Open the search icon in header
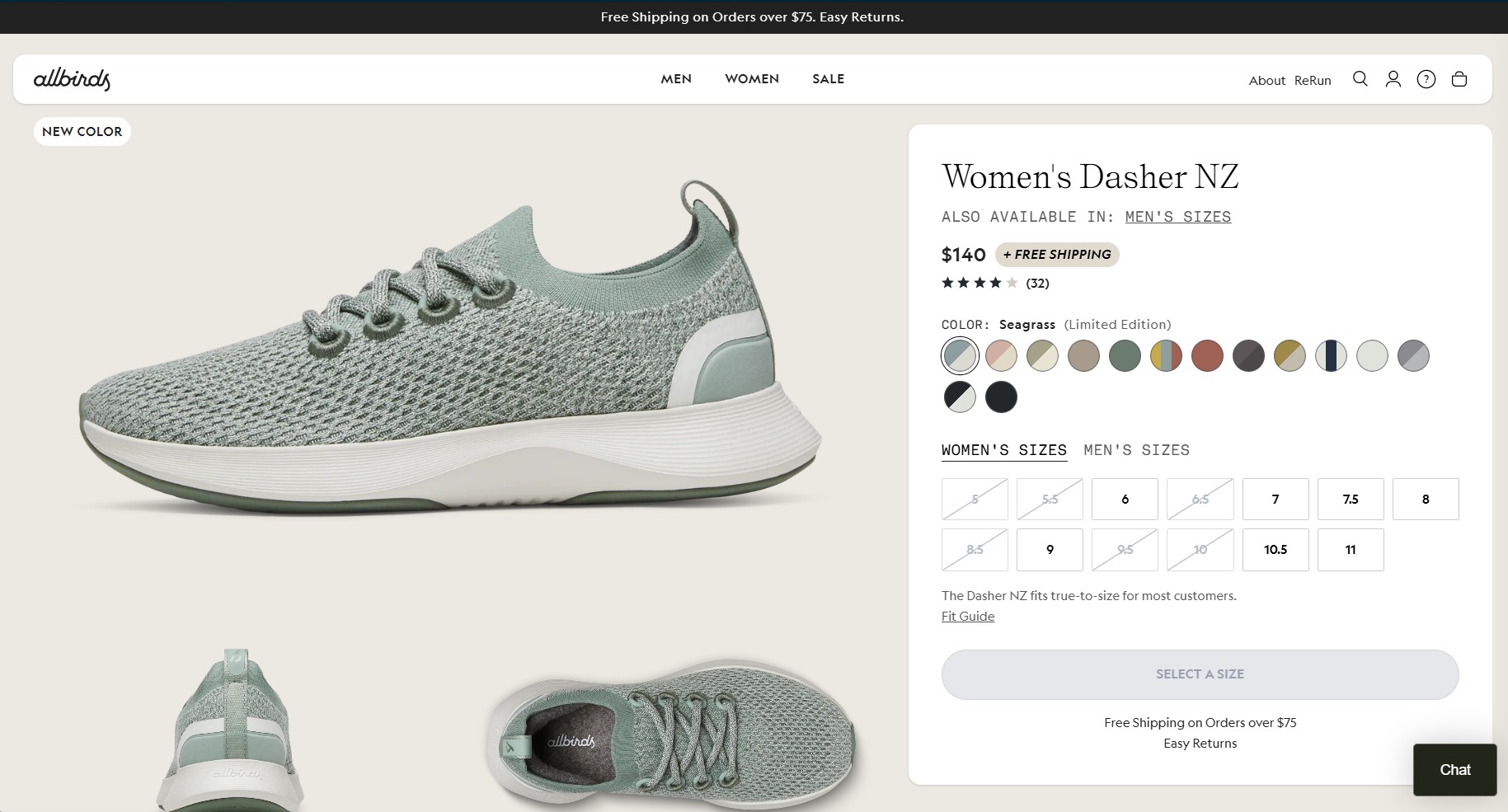1508x812 pixels. 1360,79
